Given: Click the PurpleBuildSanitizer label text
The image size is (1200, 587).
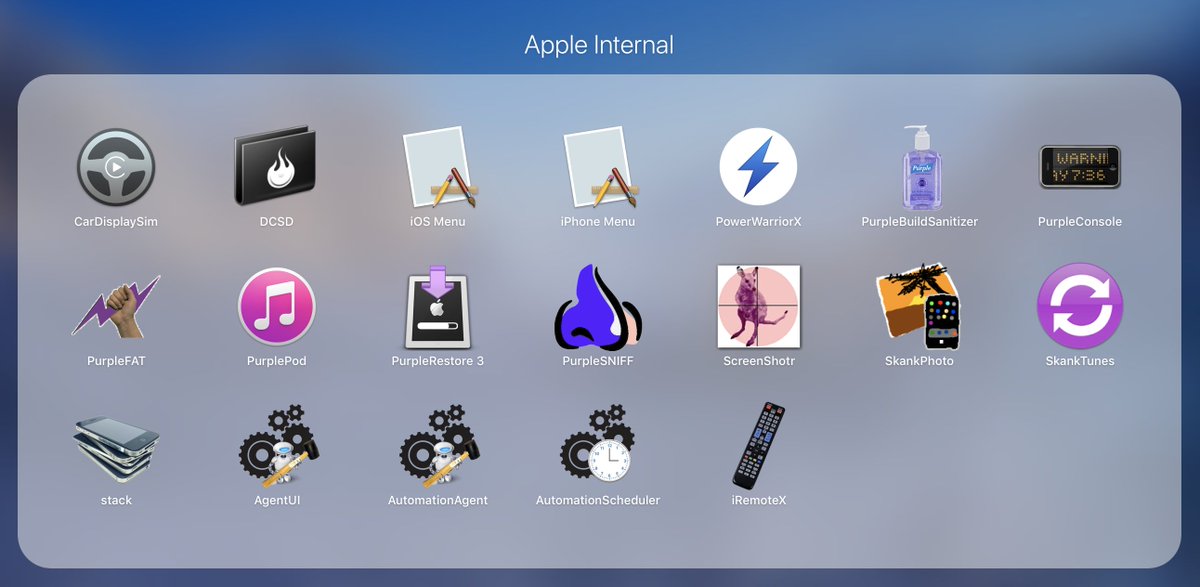Looking at the screenshot, I should (x=919, y=222).
